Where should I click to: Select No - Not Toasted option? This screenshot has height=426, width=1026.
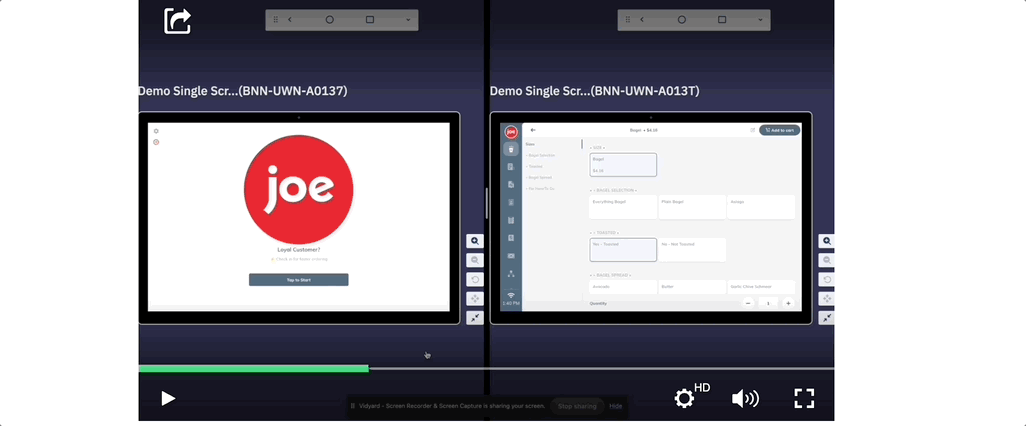point(692,250)
